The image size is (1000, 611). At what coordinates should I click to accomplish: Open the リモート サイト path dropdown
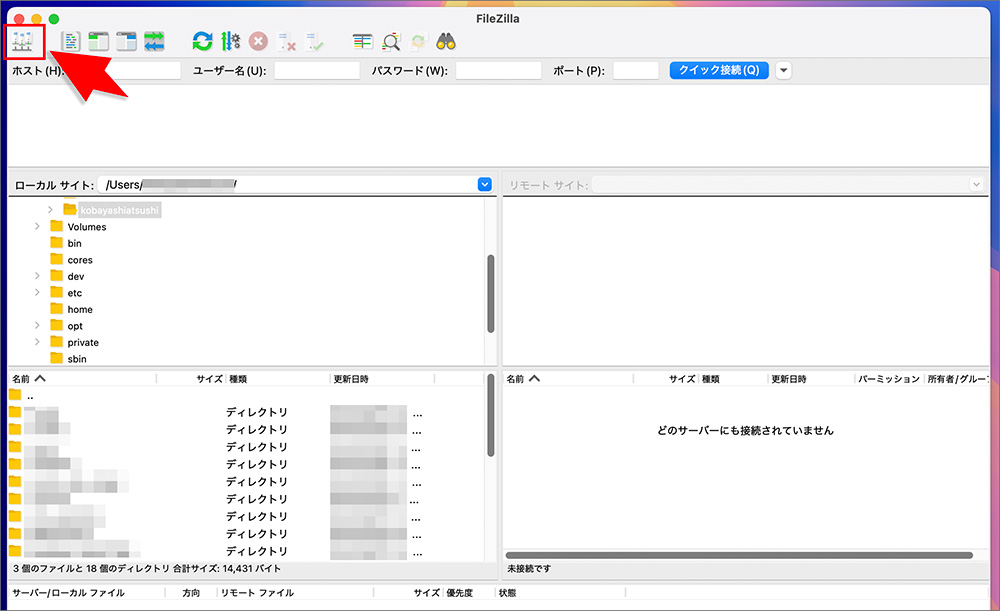pyautogui.click(x=976, y=185)
